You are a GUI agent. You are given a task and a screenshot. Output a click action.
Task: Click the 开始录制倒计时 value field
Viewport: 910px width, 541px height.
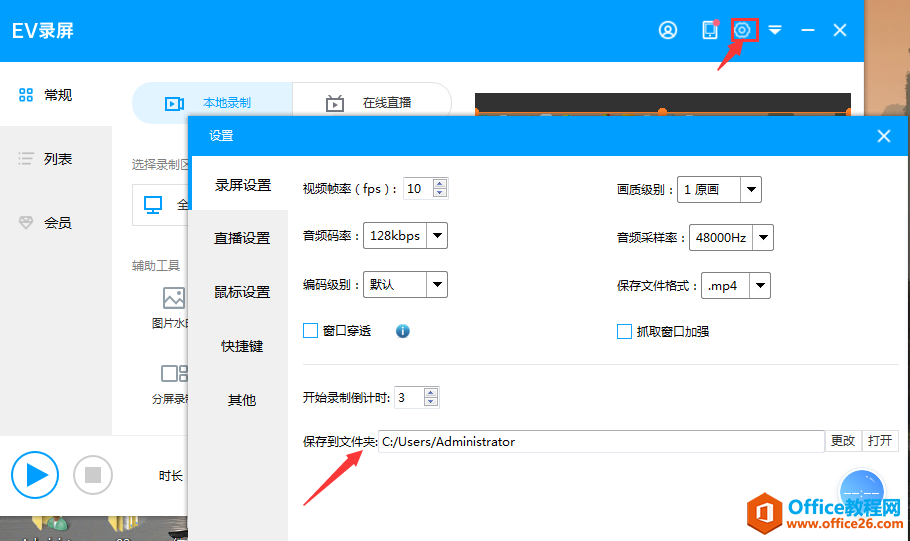pyautogui.click(x=409, y=398)
